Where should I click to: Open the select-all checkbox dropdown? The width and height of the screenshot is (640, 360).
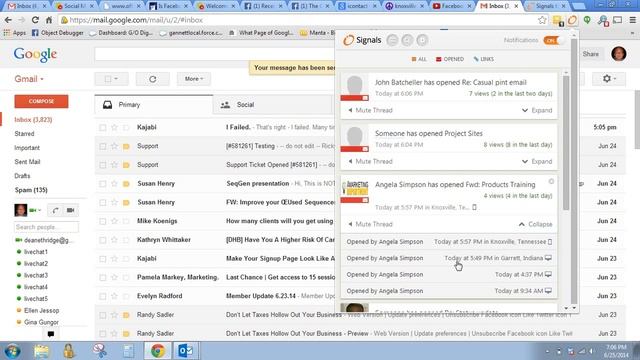point(111,79)
